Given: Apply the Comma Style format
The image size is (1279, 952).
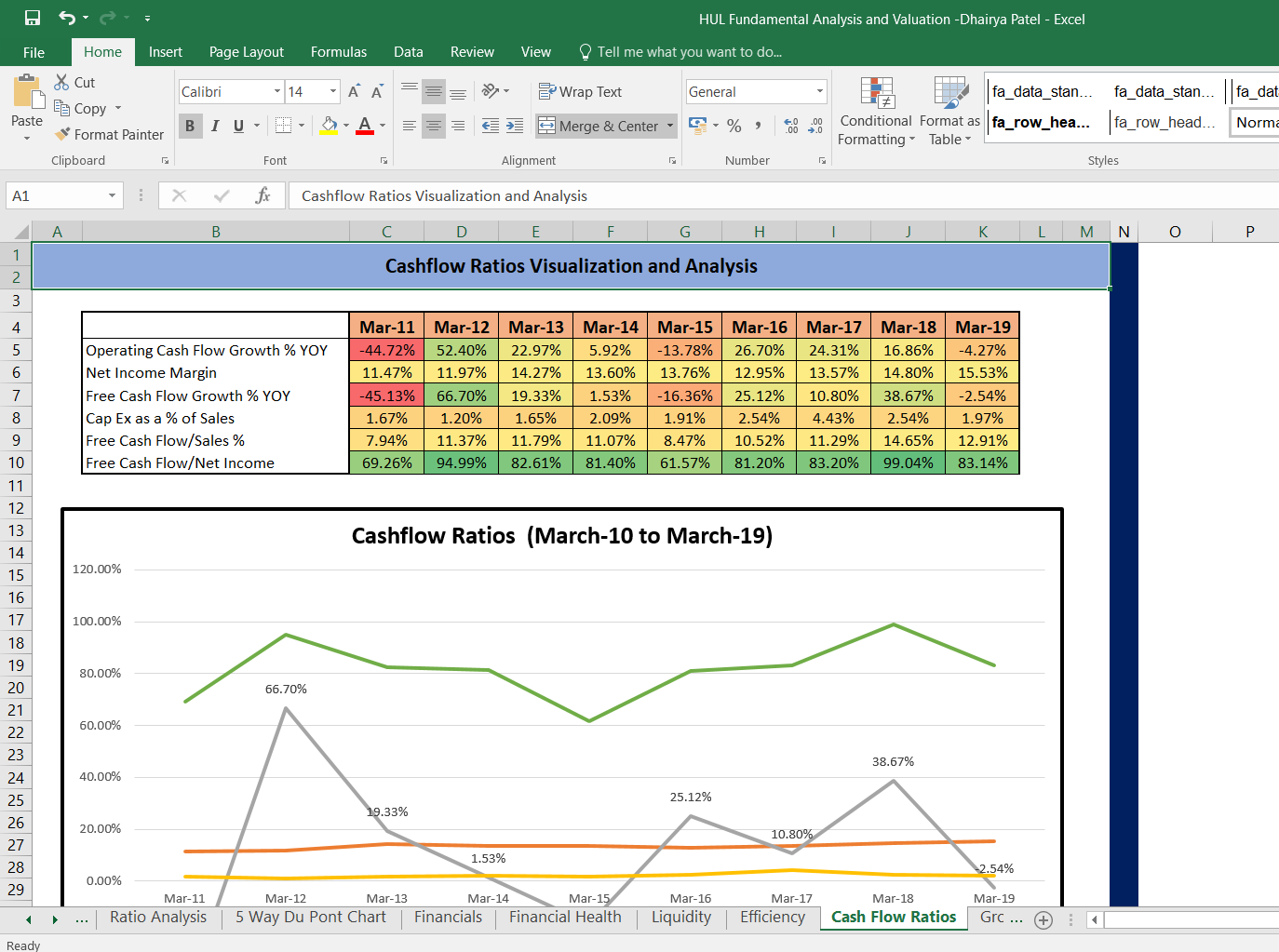Looking at the screenshot, I should (x=759, y=126).
